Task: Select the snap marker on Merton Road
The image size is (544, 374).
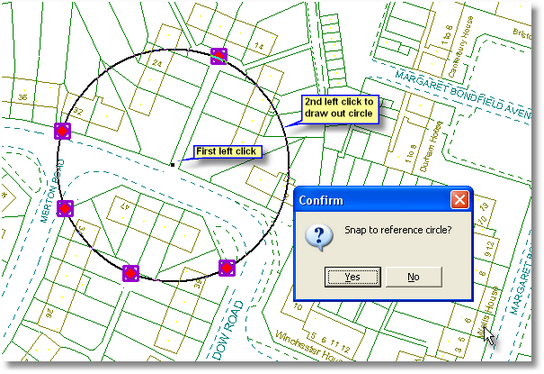Action: (65, 209)
